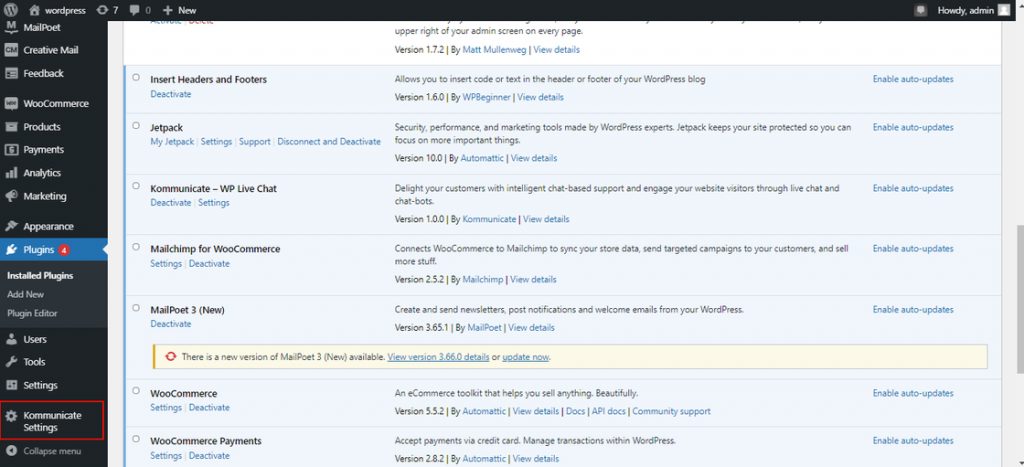Screen dimensions: 1024x467
Task: Click the Feedback sidebar icon
Action: [x=11, y=74]
